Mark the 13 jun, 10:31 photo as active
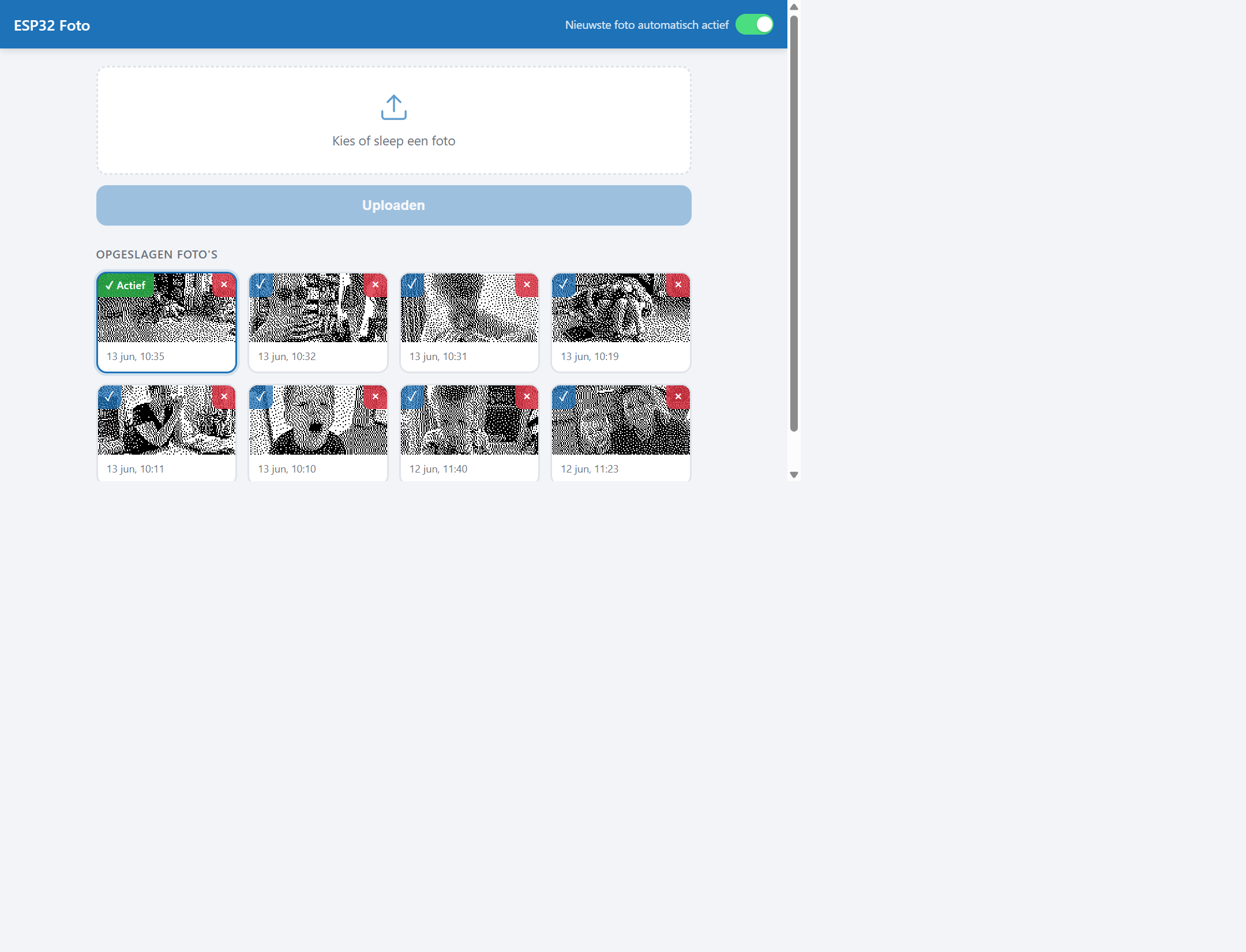This screenshot has width=1246, height=952. (412, 285)
